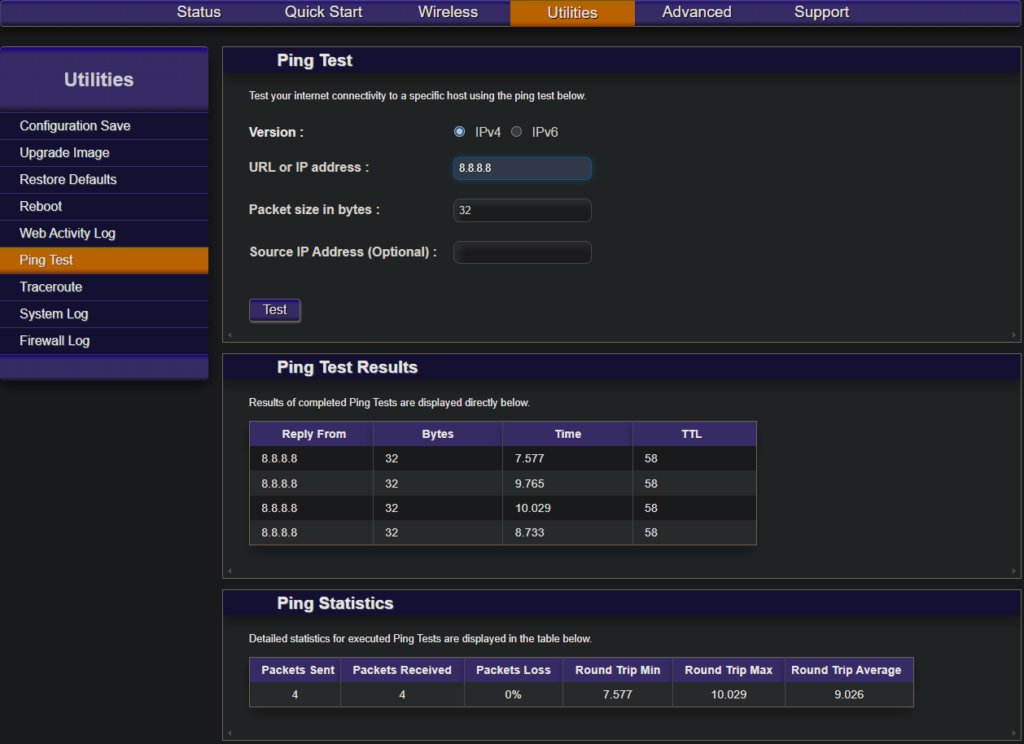Open the Support tab
This screenshot has height=744, width=1024.
[822, 12]
